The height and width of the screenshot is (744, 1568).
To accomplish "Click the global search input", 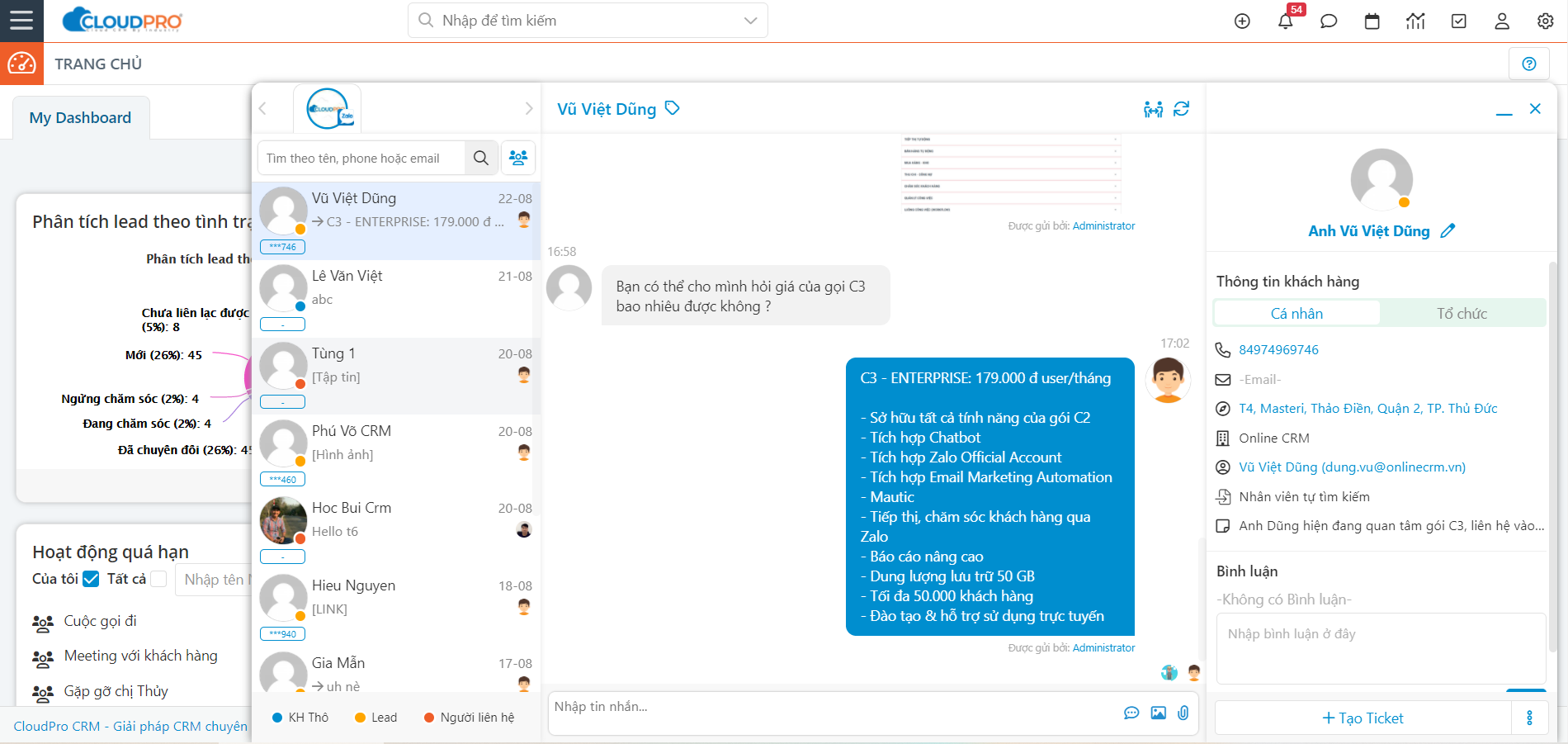I will (x=588, y=21).
